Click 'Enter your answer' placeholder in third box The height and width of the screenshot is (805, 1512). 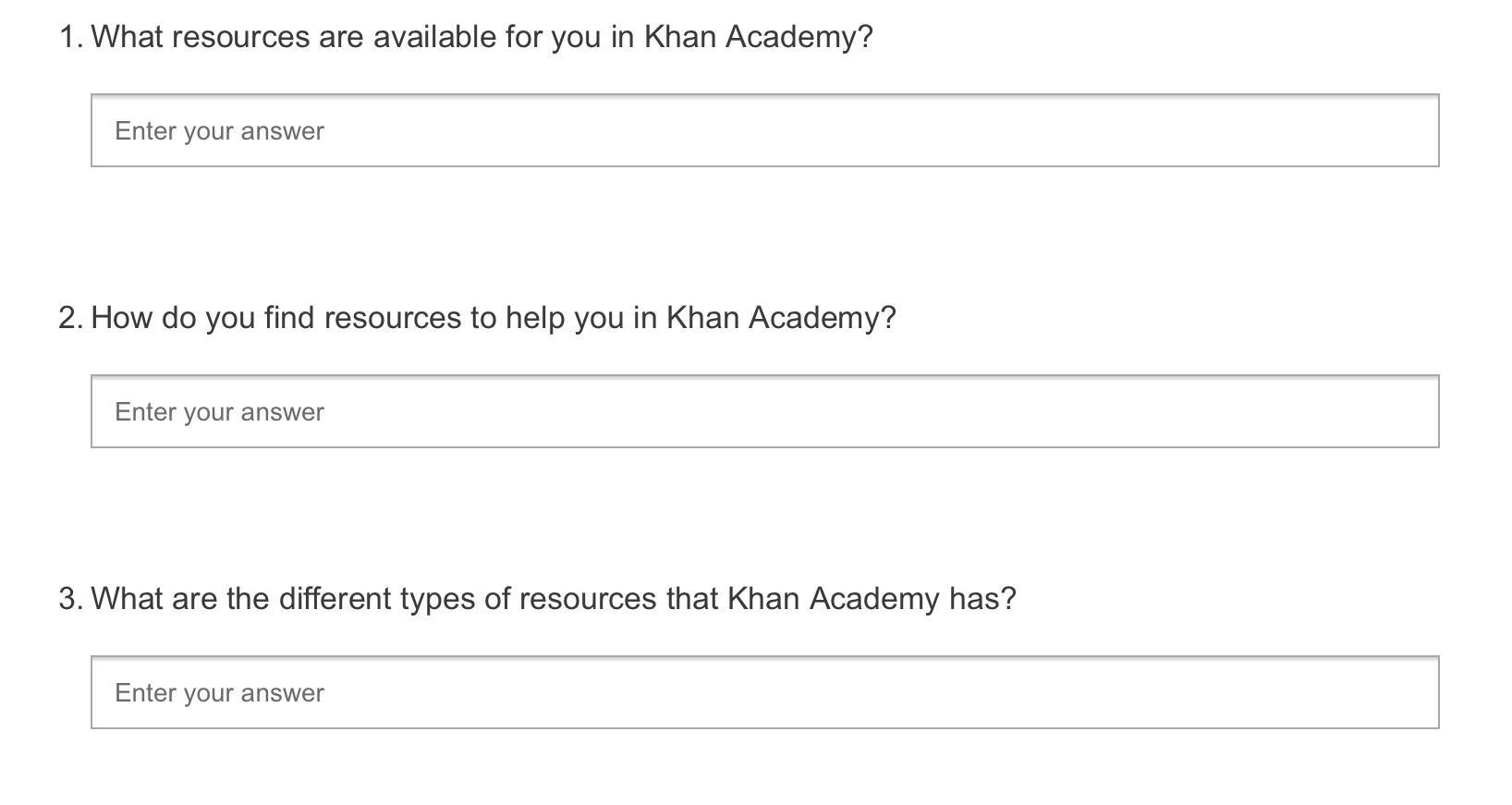[219, 693]
